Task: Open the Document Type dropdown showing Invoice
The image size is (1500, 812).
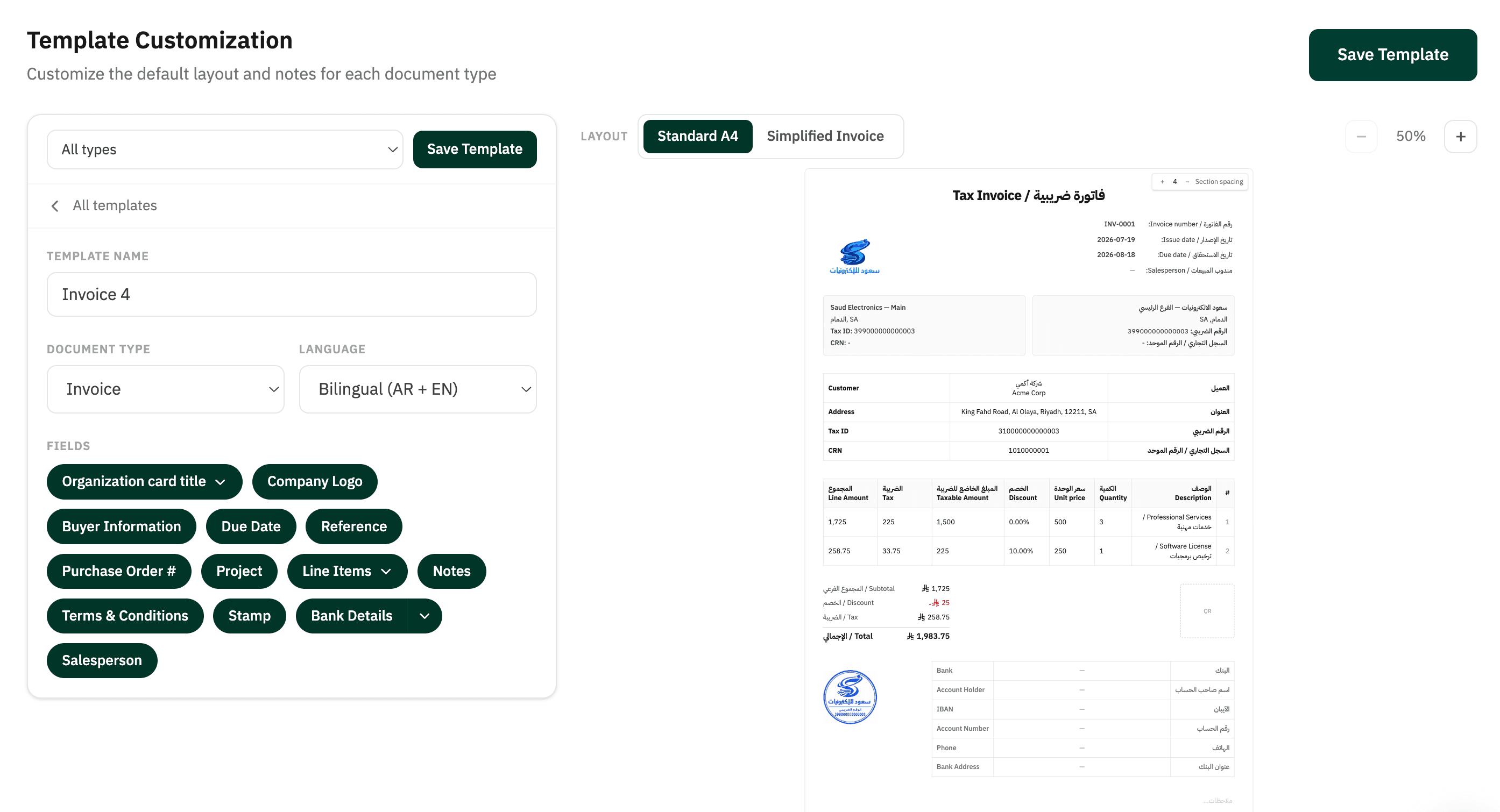Action: point(165,389)
